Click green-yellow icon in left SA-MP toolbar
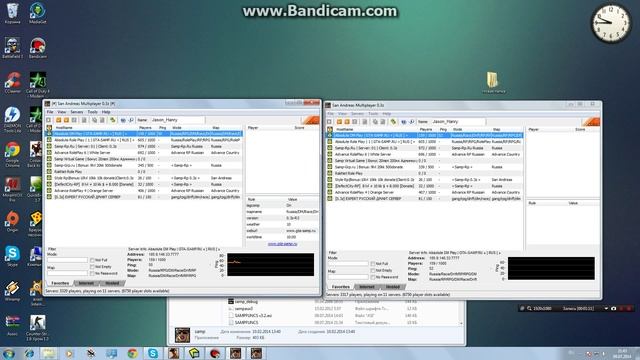Viewport: 640px width, 360px height. [112, 120]
